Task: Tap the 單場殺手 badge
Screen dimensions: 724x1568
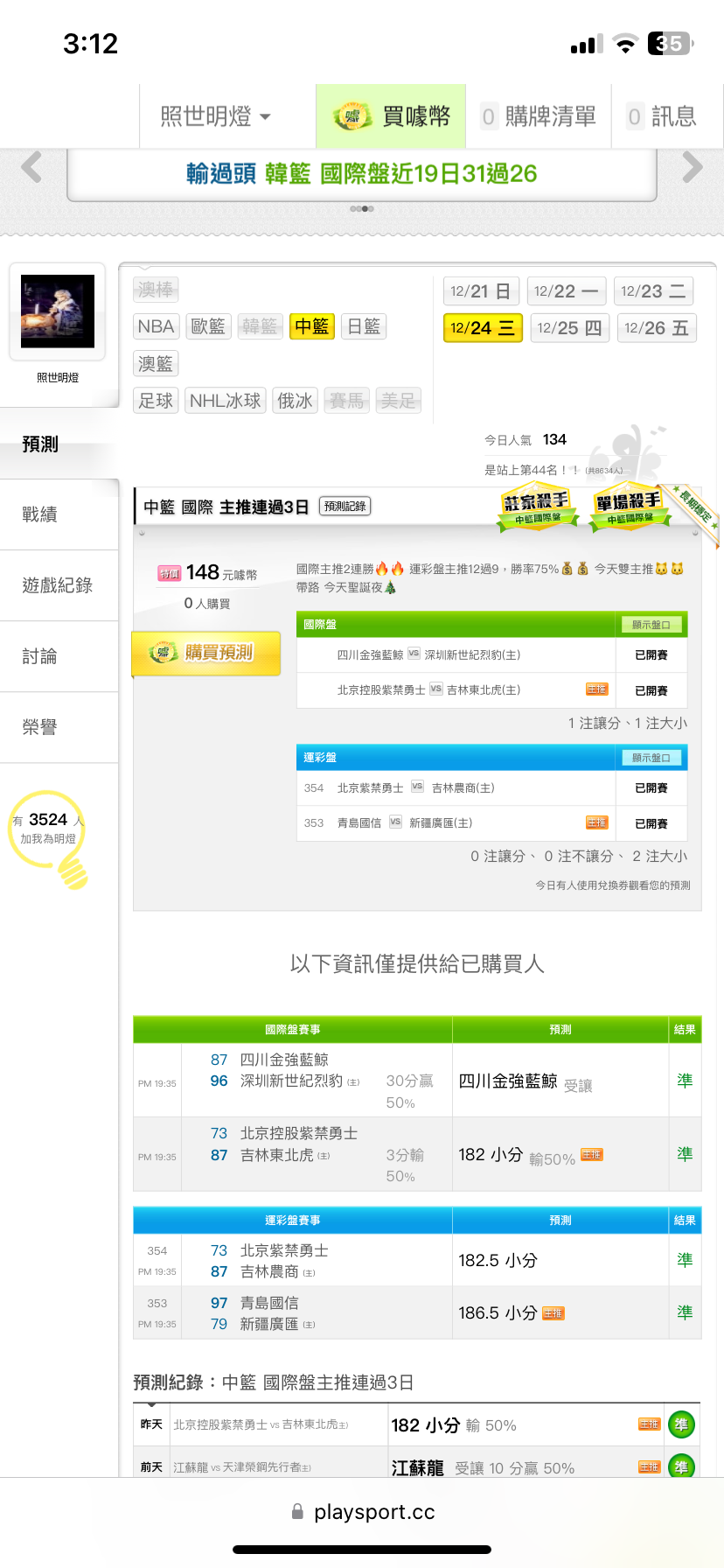Action: (x=630, y=507)
